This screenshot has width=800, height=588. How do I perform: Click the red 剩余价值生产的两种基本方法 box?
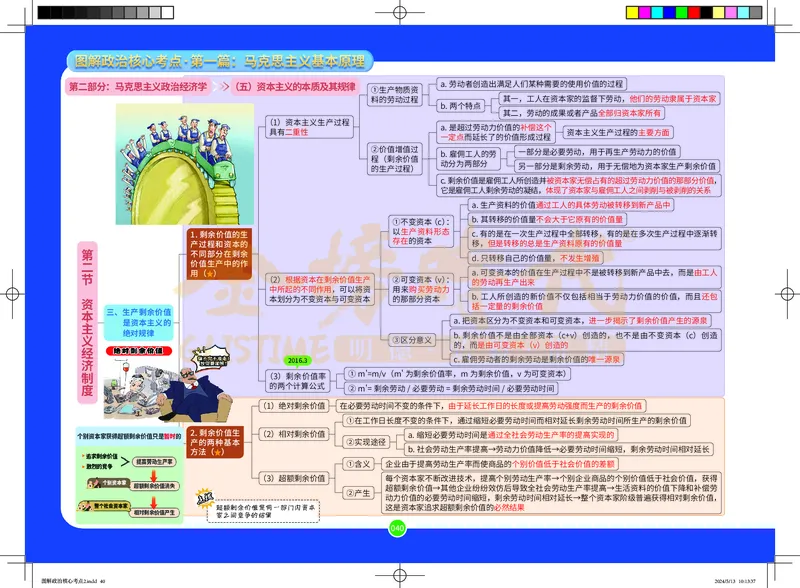[216, 442]
